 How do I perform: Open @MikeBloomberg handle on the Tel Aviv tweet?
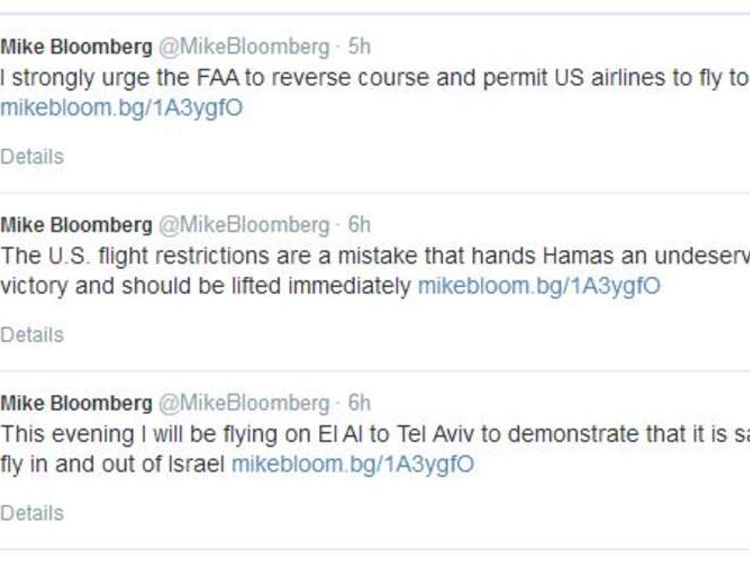pos(244,403)
